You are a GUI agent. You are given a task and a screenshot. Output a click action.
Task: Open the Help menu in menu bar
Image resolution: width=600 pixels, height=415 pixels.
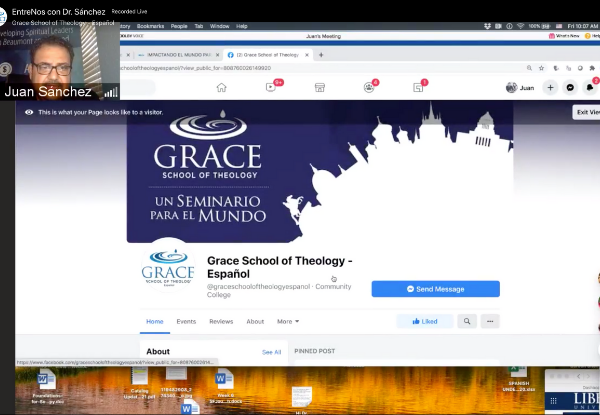tap(241, 26)
